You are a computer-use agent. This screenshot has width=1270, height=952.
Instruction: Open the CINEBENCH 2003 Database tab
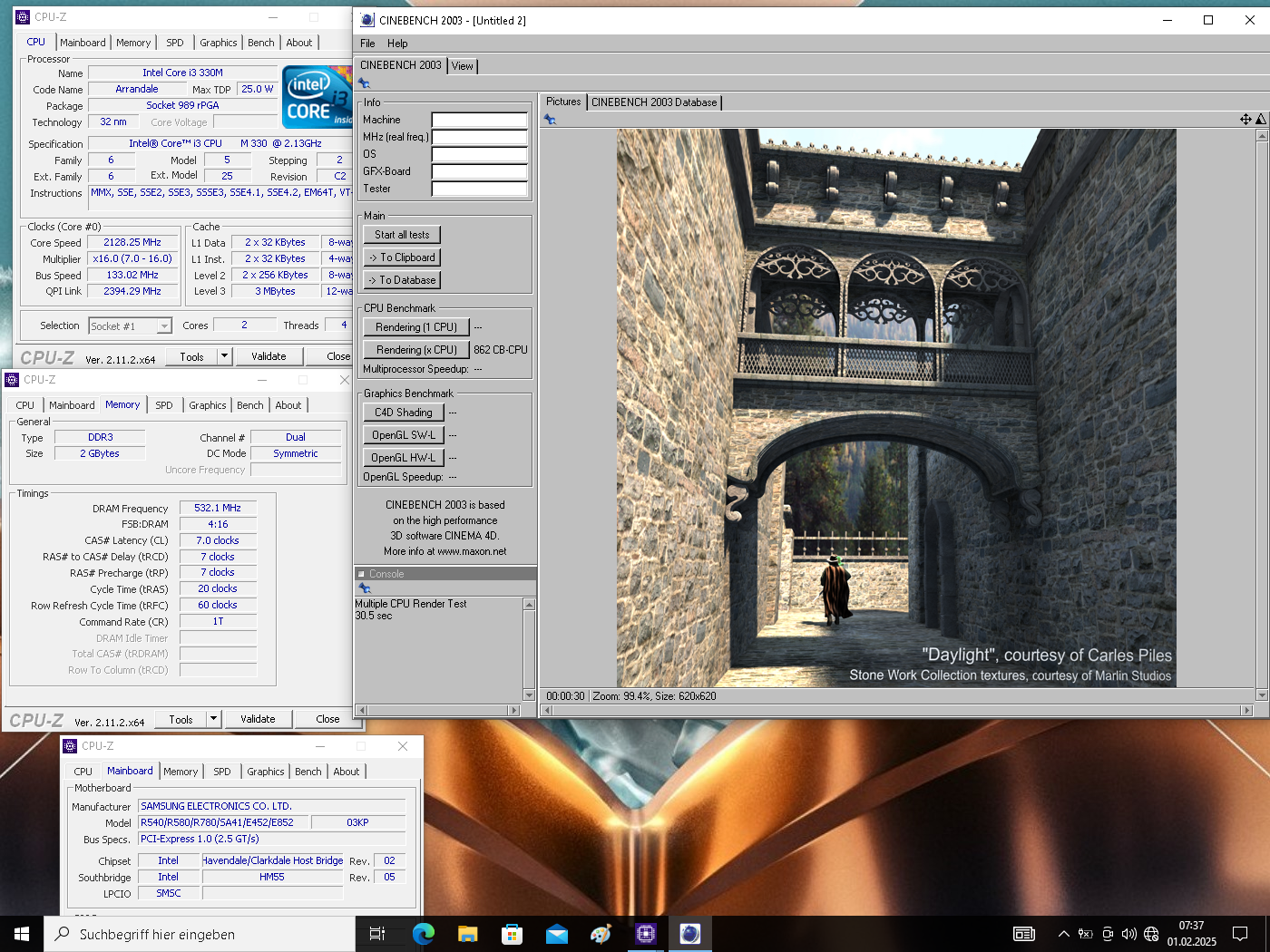(x=654, y=102)
